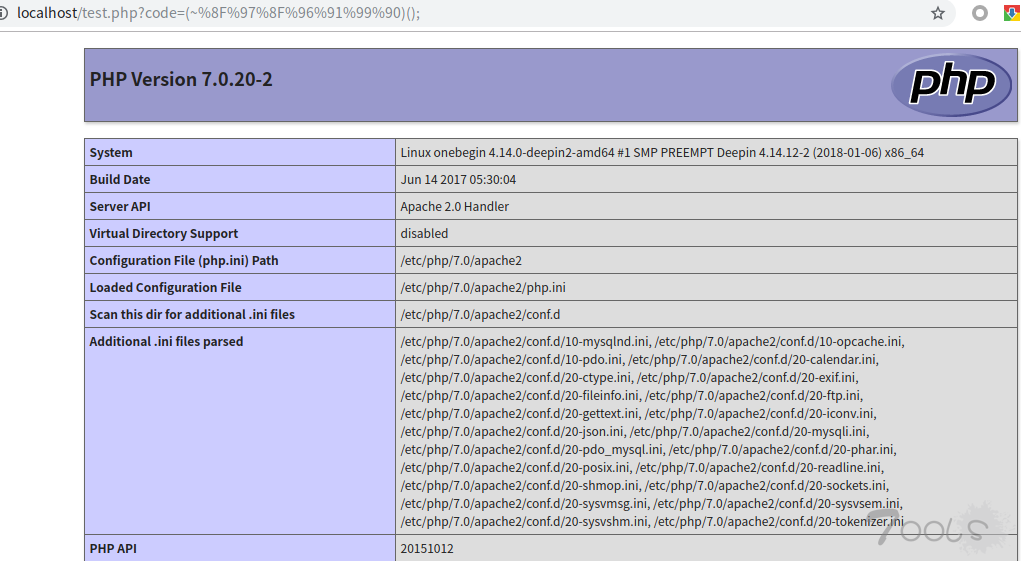Click the bookmark star icon
1021x561 pixels.
pos(938,13)
